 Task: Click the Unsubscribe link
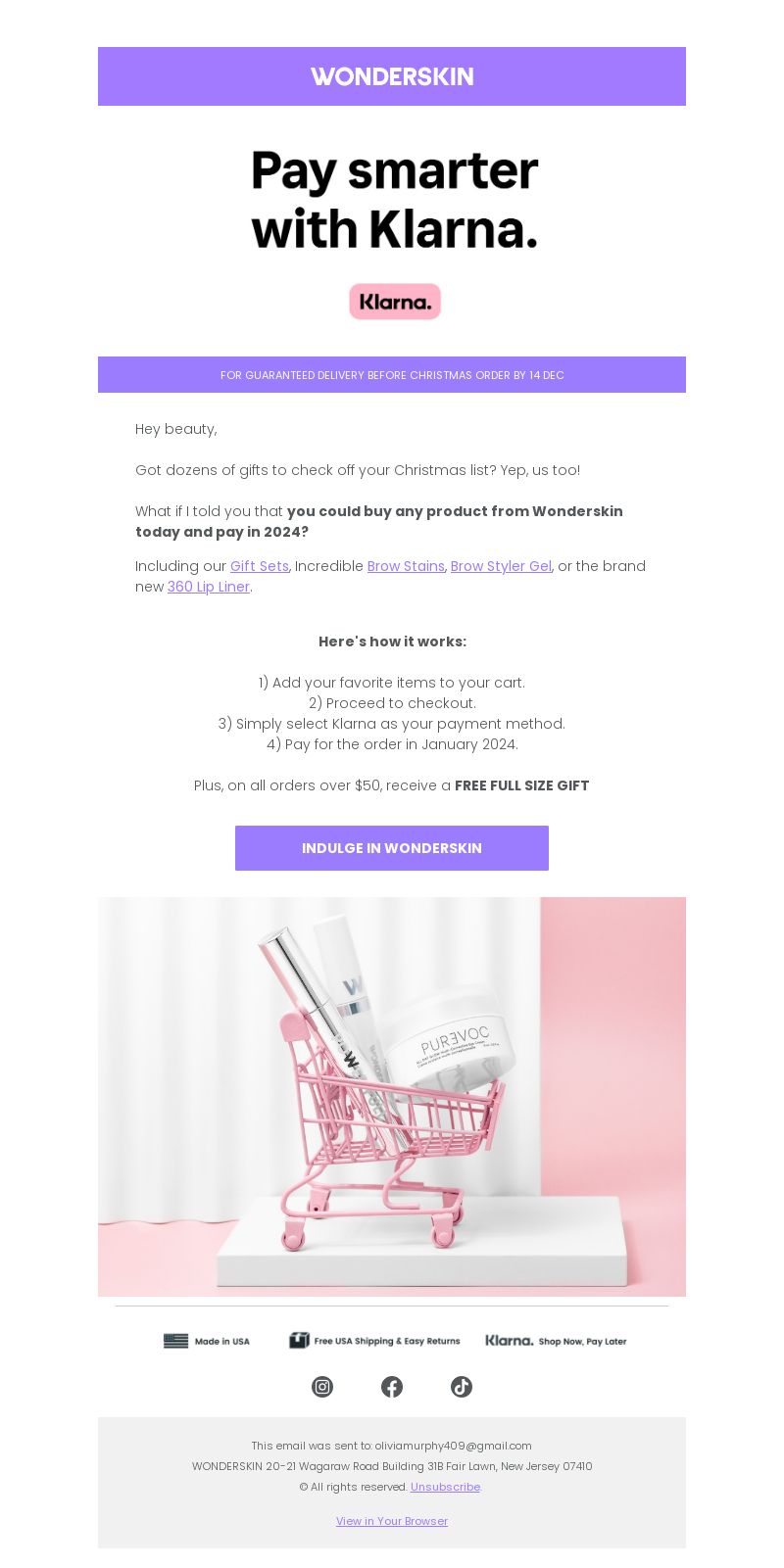click(445, 1487)
